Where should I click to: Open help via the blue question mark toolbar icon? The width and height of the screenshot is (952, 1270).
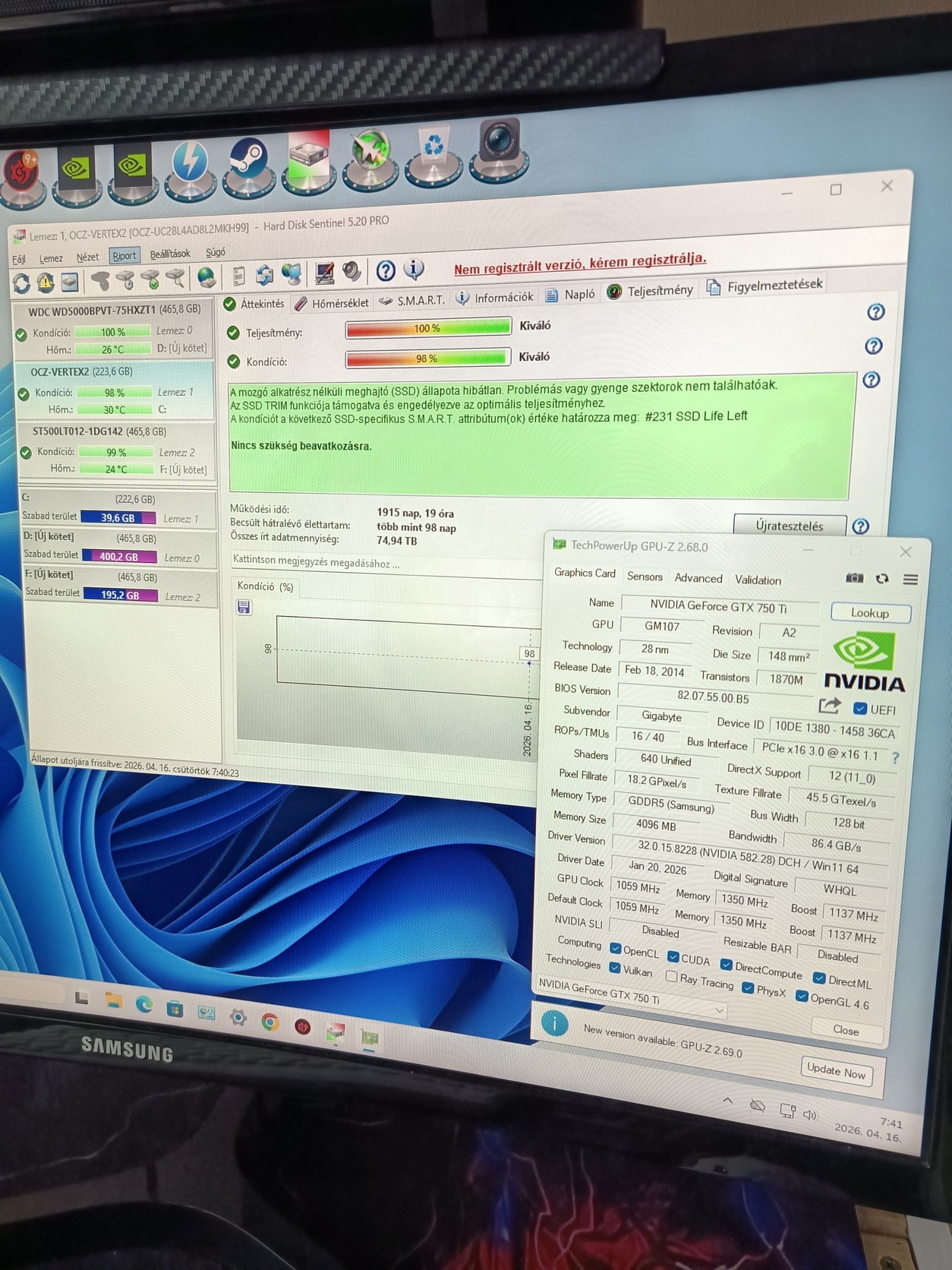[386, 270]
